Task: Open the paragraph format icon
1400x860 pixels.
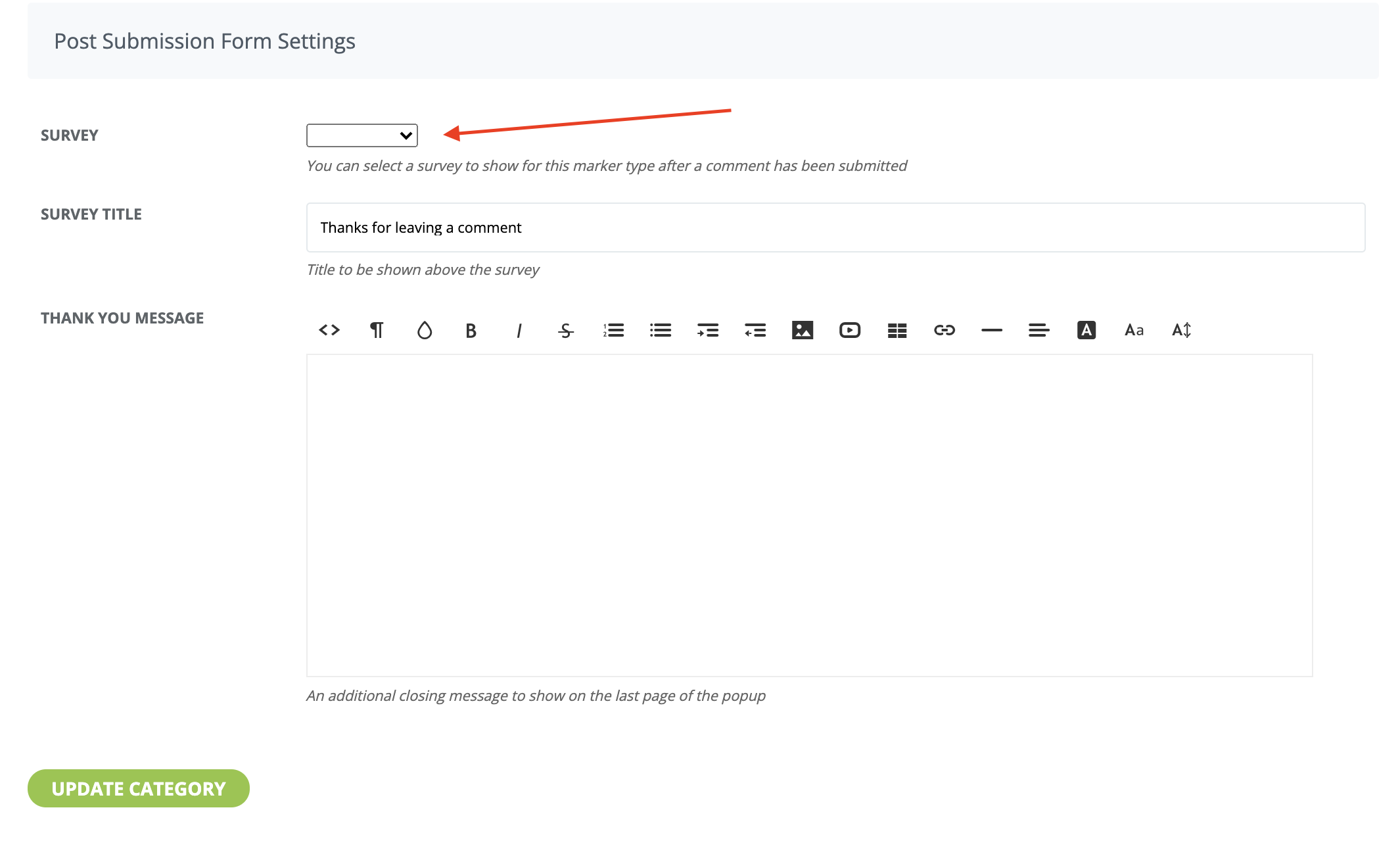Action: [x=377, y=330]
